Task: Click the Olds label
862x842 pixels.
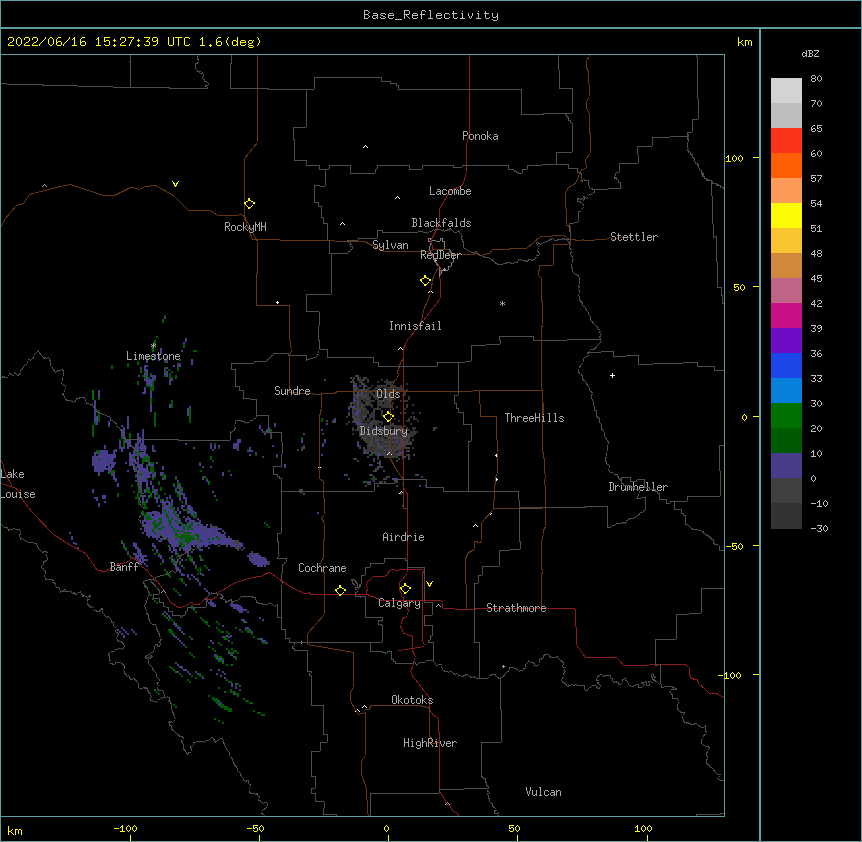Action: click(388, 394)
